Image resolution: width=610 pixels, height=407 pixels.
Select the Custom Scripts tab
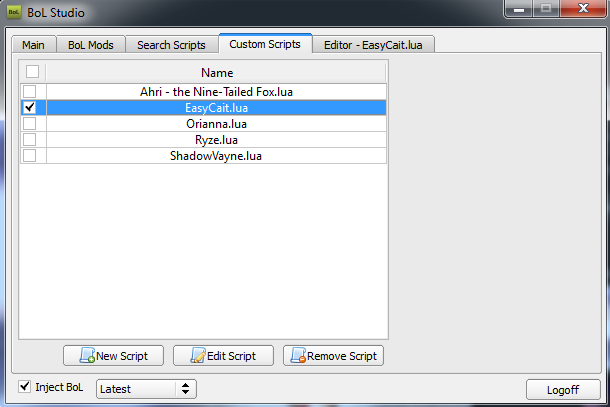[x=265, y=44]
